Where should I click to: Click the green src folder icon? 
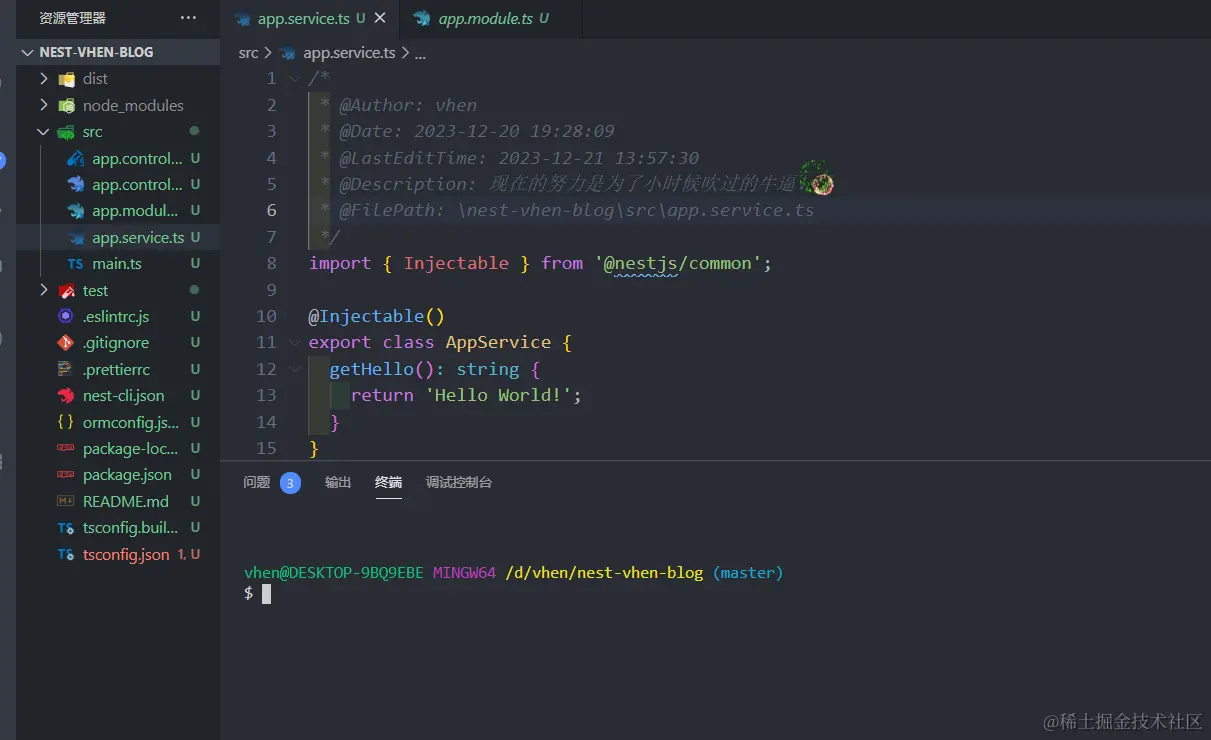coord(67,132)
